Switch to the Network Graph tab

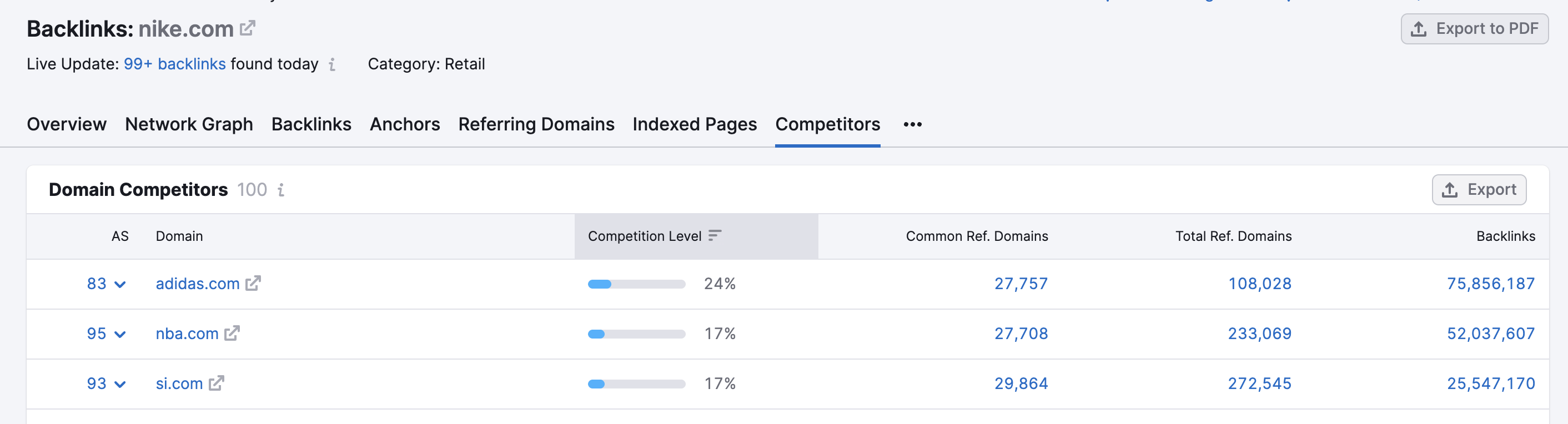click(x=189, y=124)
